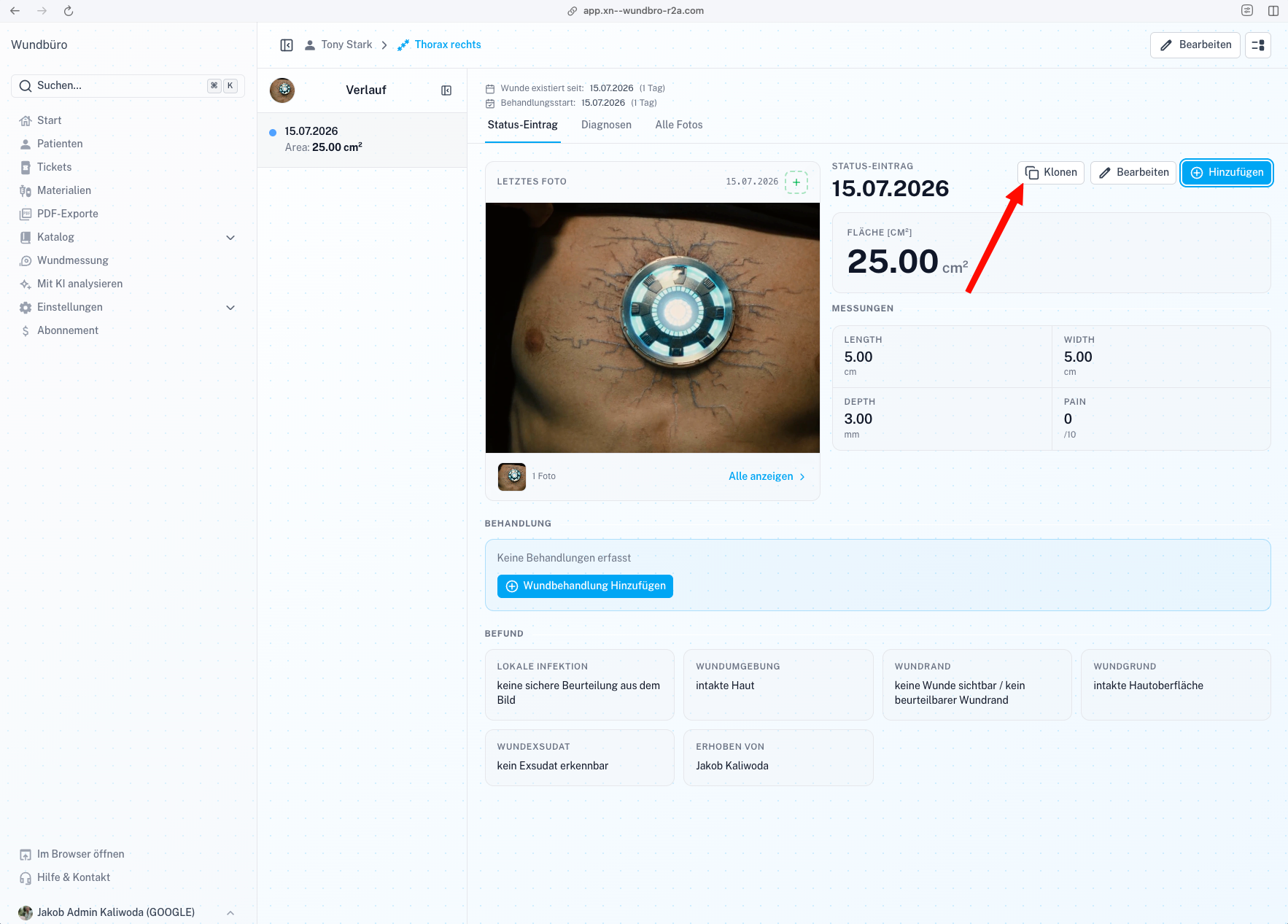1288x924 pixels.
Task: Click the search field Suchen...
Action: (128, 86)
